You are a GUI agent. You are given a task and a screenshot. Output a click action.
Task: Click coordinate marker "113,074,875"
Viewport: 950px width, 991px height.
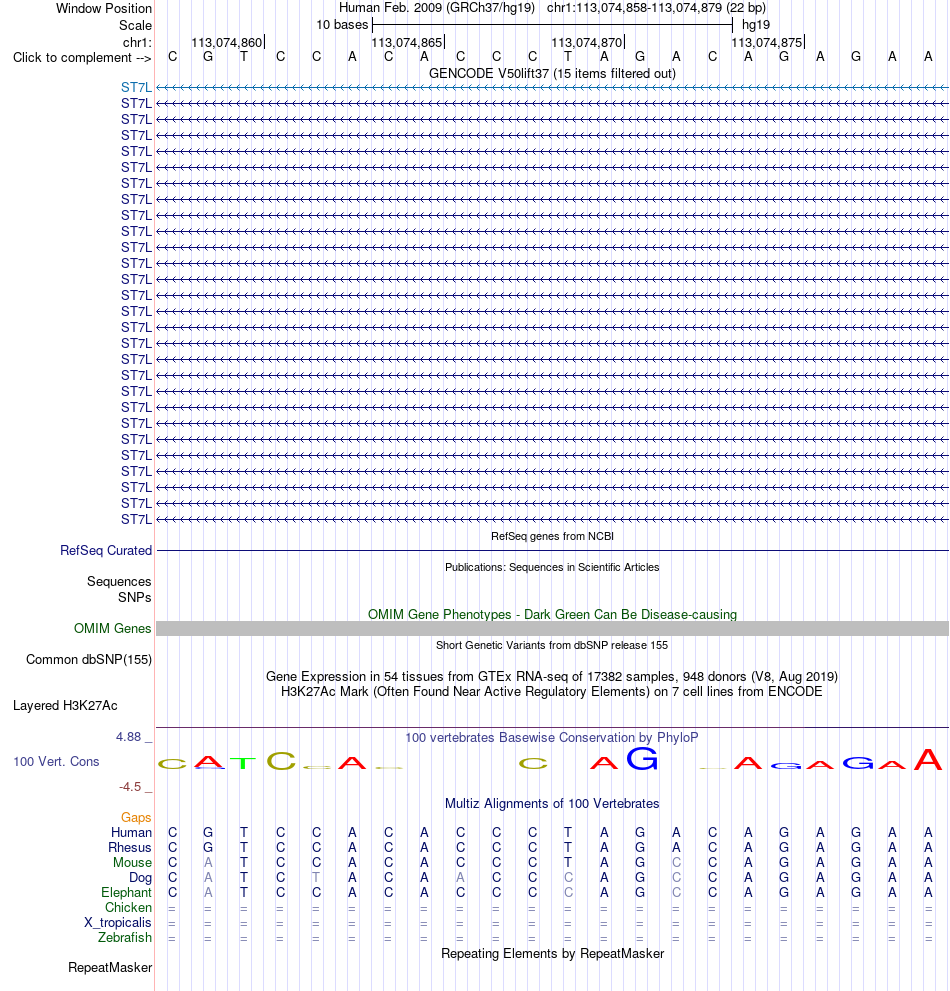pyautogui.click(x=767, y=42)
